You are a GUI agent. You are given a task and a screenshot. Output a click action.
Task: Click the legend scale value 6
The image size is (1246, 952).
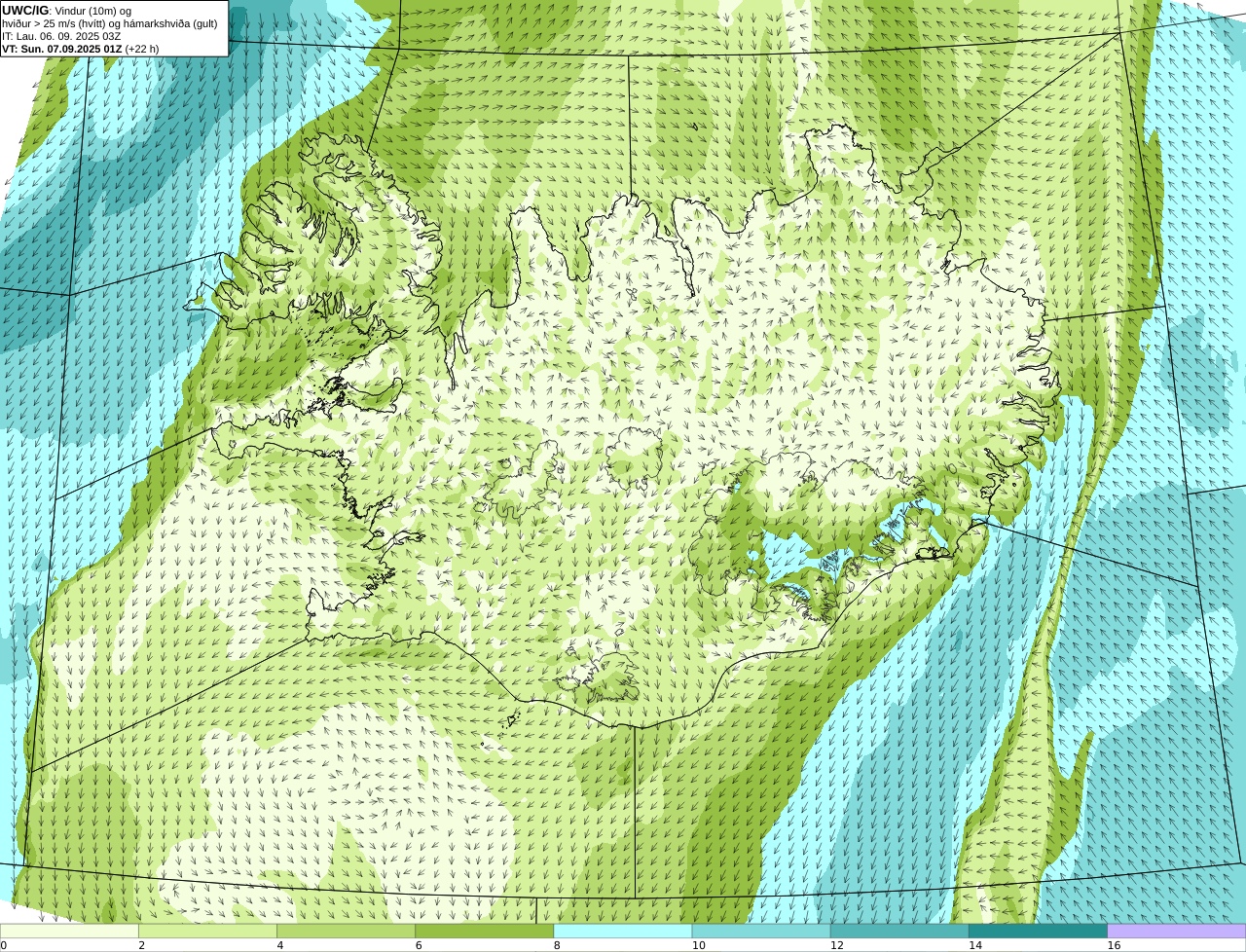coord(419,945)
